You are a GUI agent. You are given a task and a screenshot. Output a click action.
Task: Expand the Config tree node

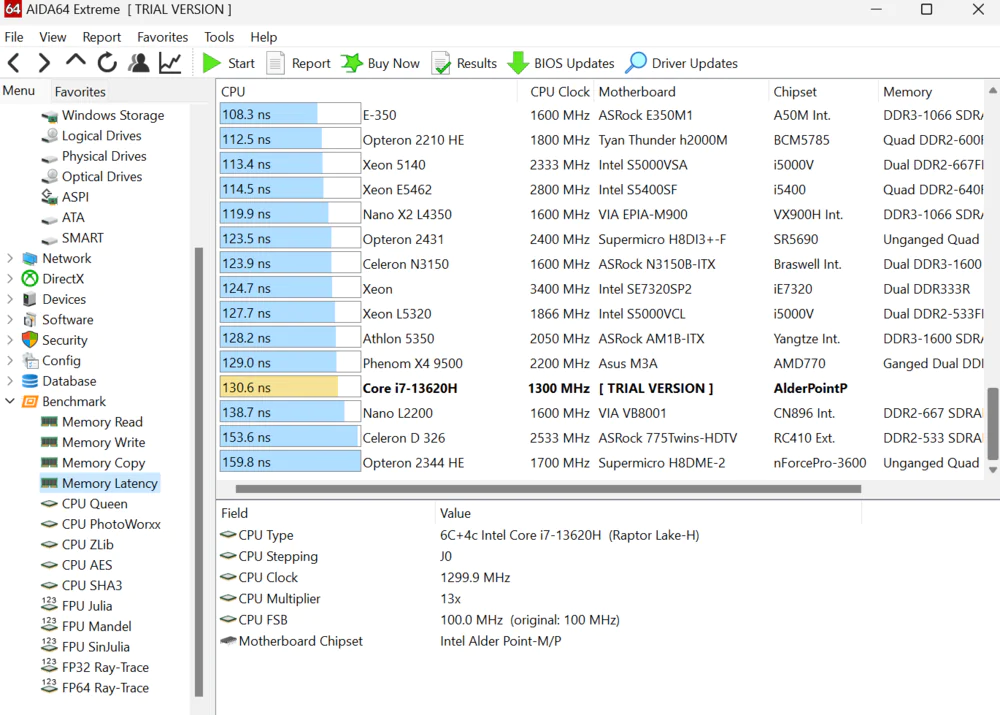coord(10,360)
